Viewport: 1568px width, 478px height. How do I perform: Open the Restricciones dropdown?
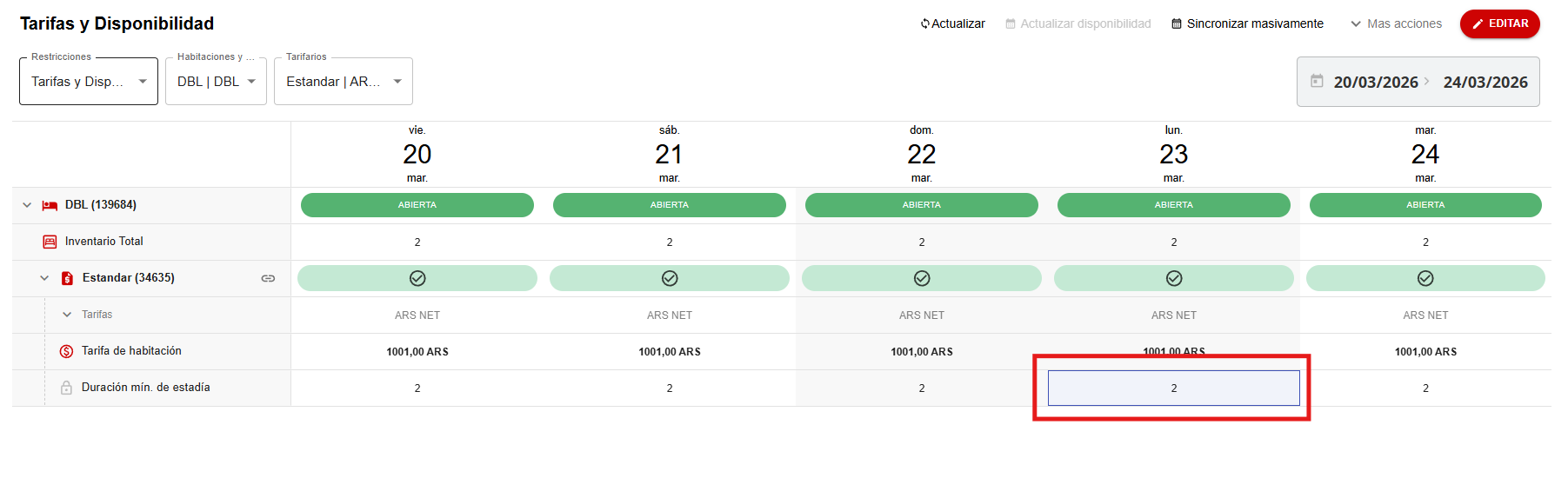[88, 82]
